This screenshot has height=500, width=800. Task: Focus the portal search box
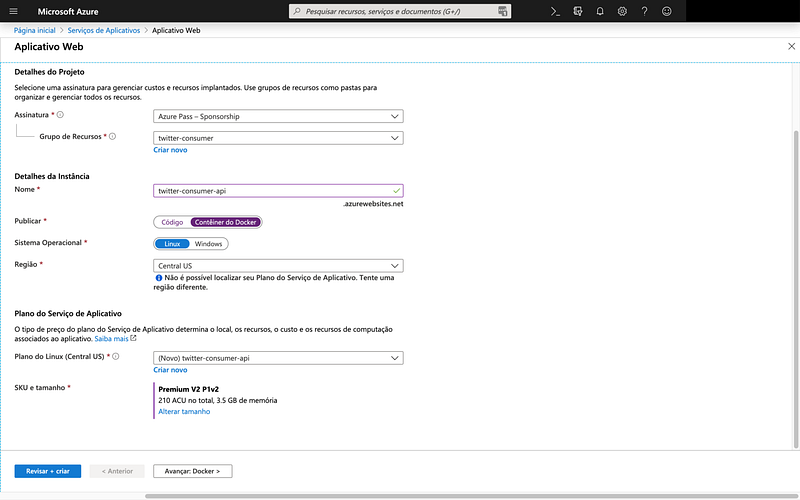(x=400, y=11)
